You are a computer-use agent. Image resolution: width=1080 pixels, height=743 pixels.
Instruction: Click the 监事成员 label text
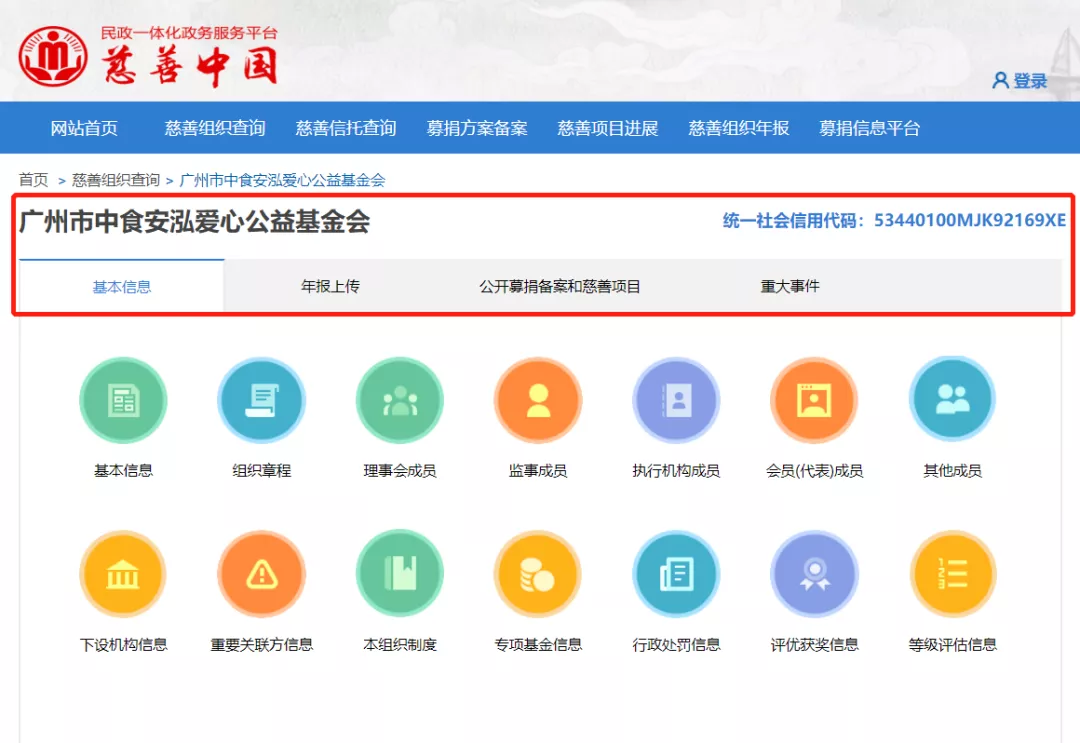[x=538, y=471]
